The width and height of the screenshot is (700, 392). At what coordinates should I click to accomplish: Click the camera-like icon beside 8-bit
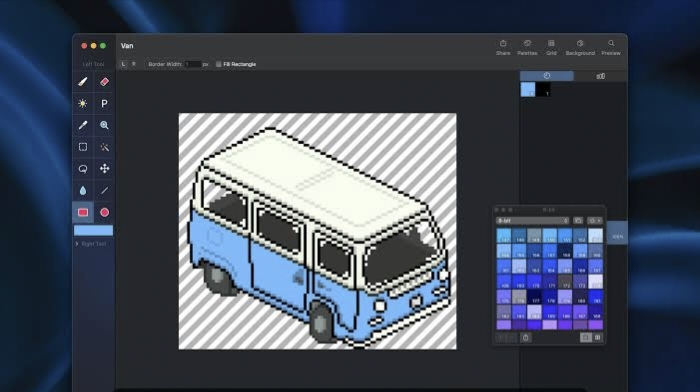pos(578,221)
